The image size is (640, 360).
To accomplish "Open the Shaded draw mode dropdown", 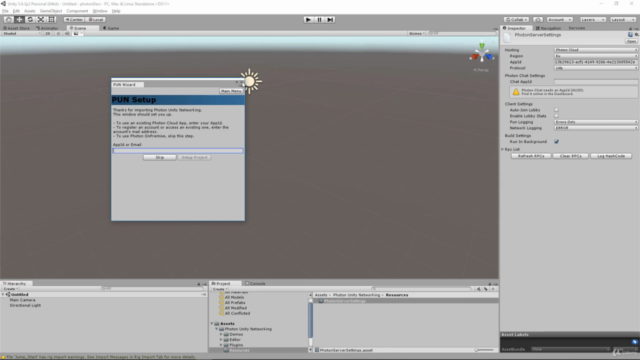I will 22,33.
